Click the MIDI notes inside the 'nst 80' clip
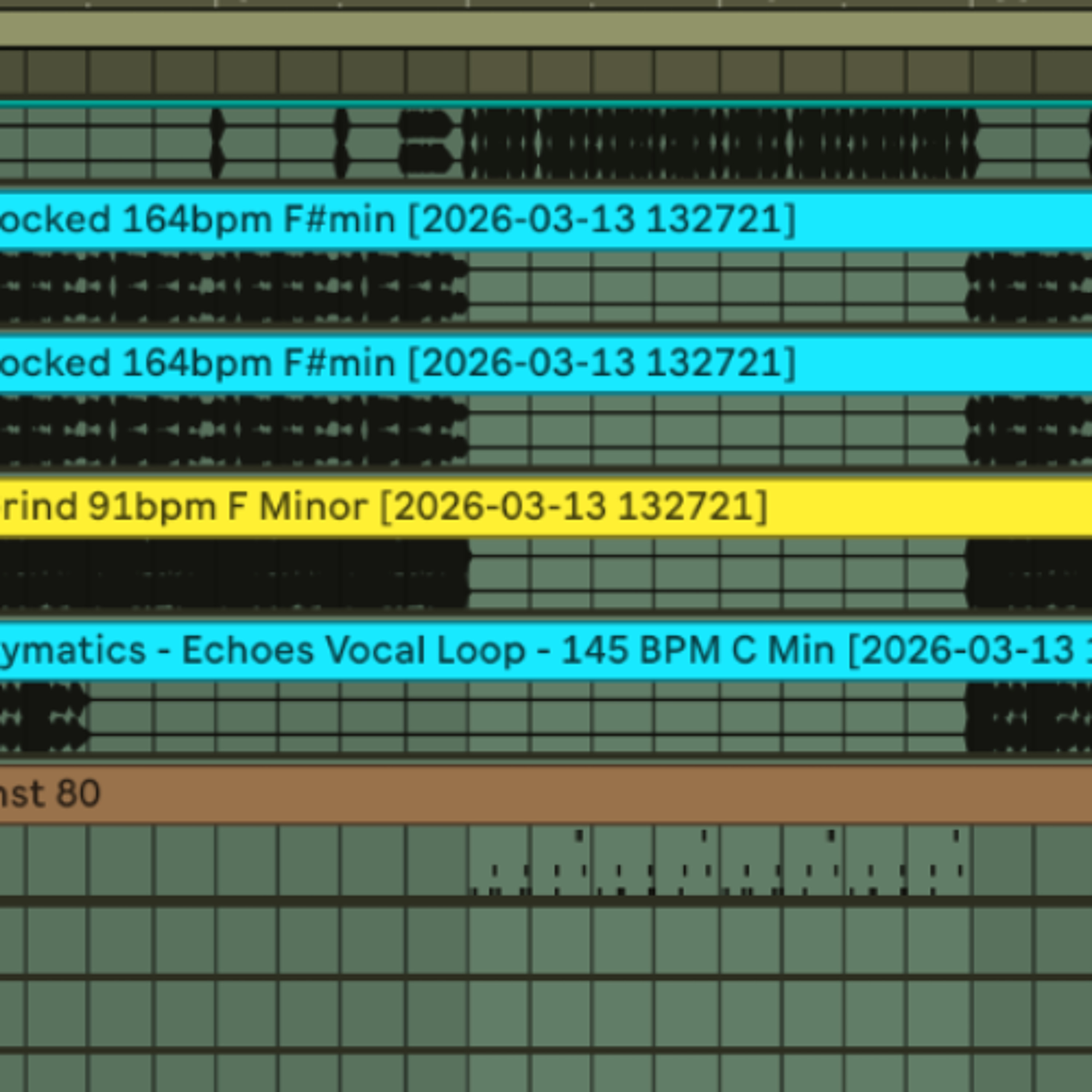1092x1092 pixels. pos(717,861)
